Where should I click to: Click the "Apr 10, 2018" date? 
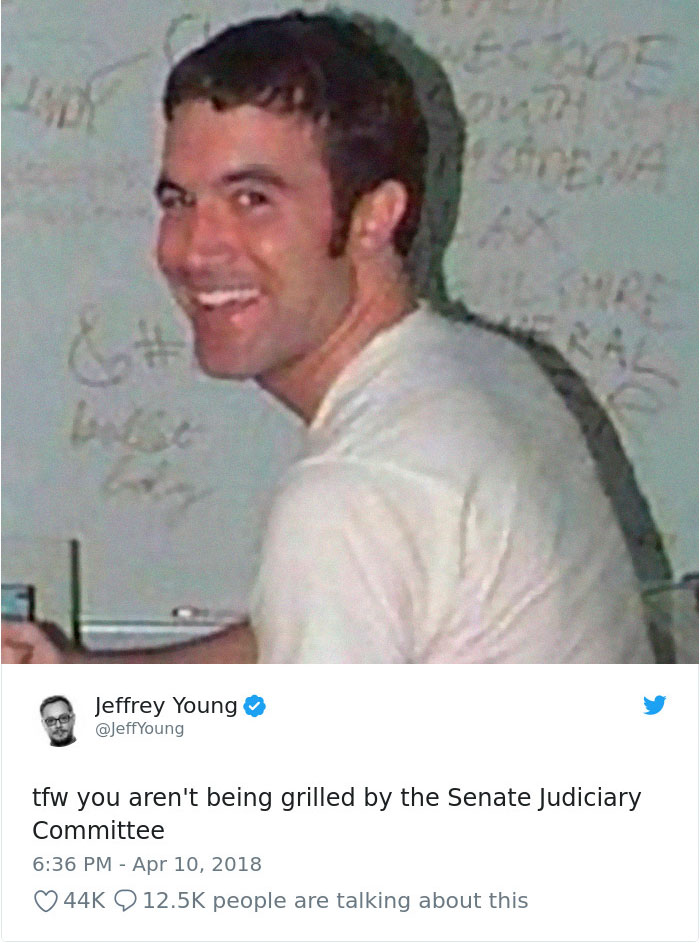coord(197,864)
